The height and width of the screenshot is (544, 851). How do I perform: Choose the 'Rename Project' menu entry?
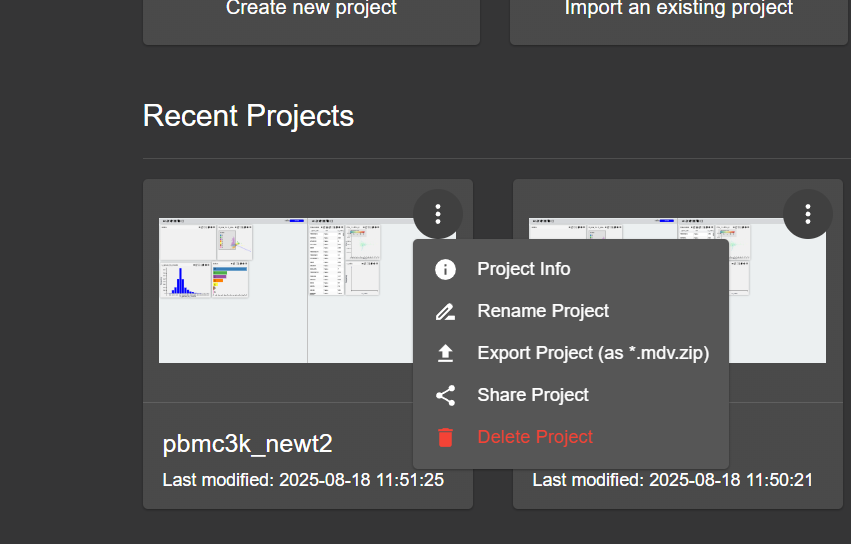[543, 311]
